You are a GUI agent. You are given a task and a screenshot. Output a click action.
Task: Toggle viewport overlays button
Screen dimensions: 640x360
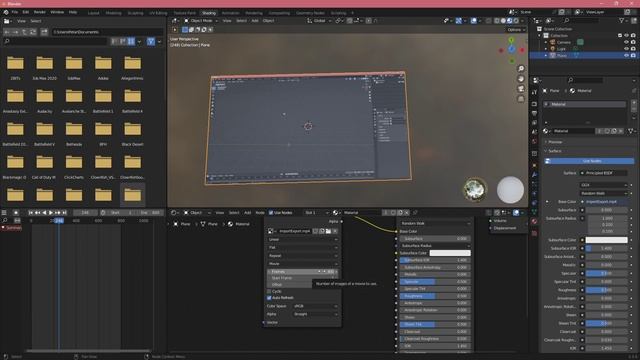coord(473,20)
